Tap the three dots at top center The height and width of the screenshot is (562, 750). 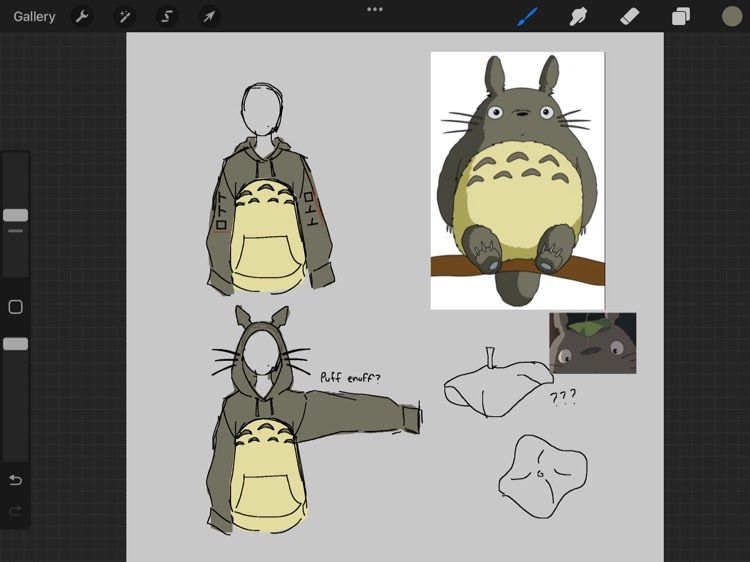pyautogui.click(x=375, y=9)
